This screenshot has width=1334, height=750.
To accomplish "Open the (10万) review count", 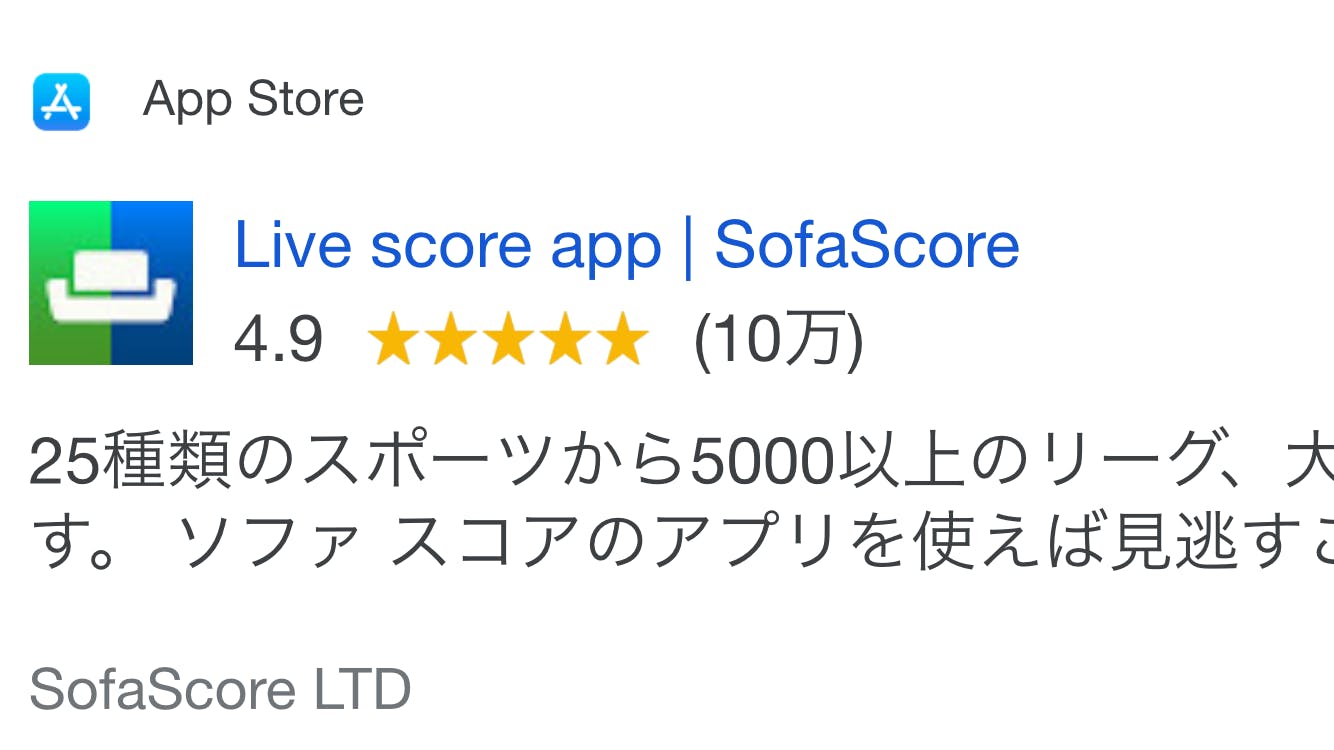I will 778,340.
